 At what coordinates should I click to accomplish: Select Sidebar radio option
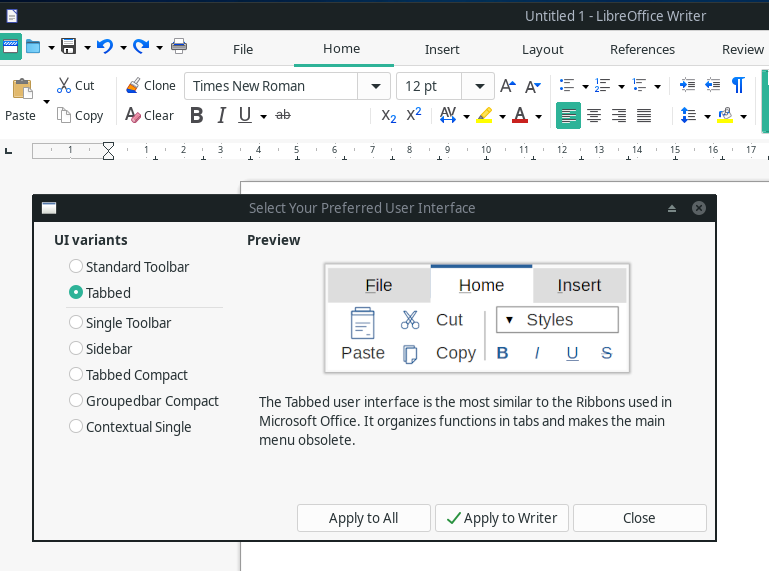tap(101, 349)
